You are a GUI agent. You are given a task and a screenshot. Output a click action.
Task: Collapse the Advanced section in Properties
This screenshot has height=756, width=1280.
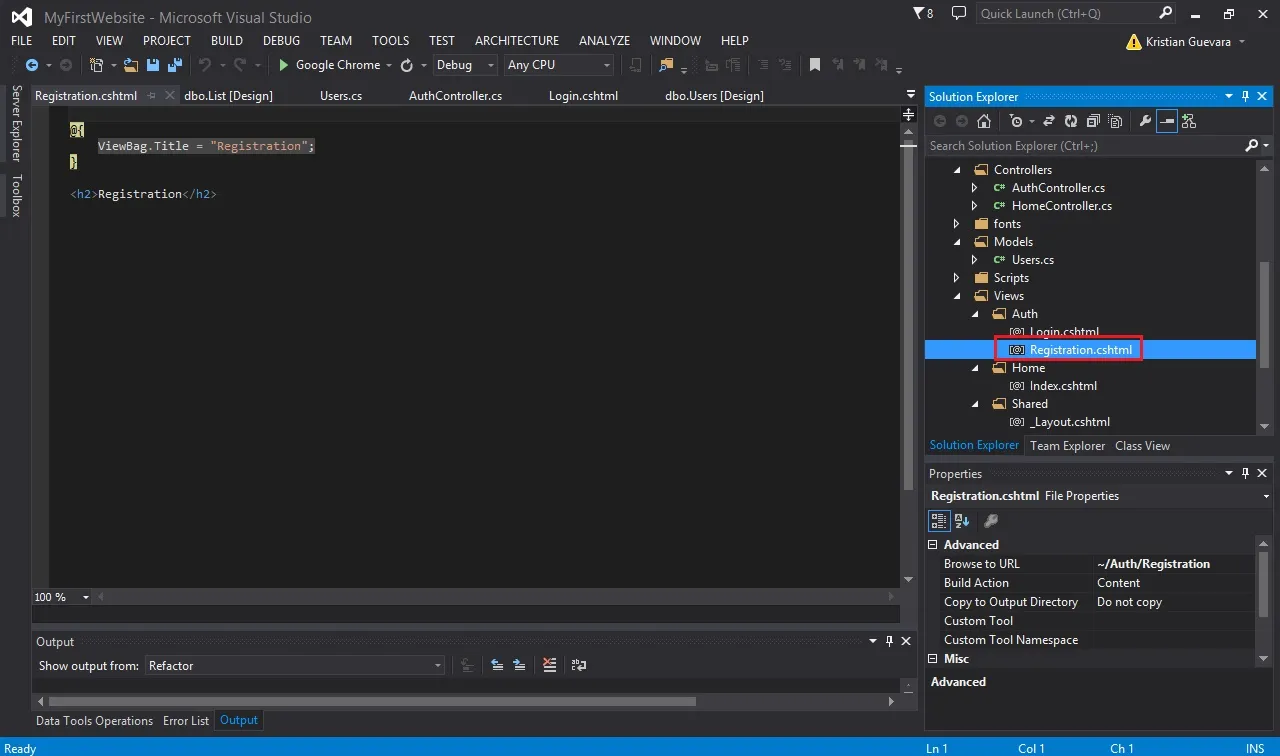(x=933, y=545)
